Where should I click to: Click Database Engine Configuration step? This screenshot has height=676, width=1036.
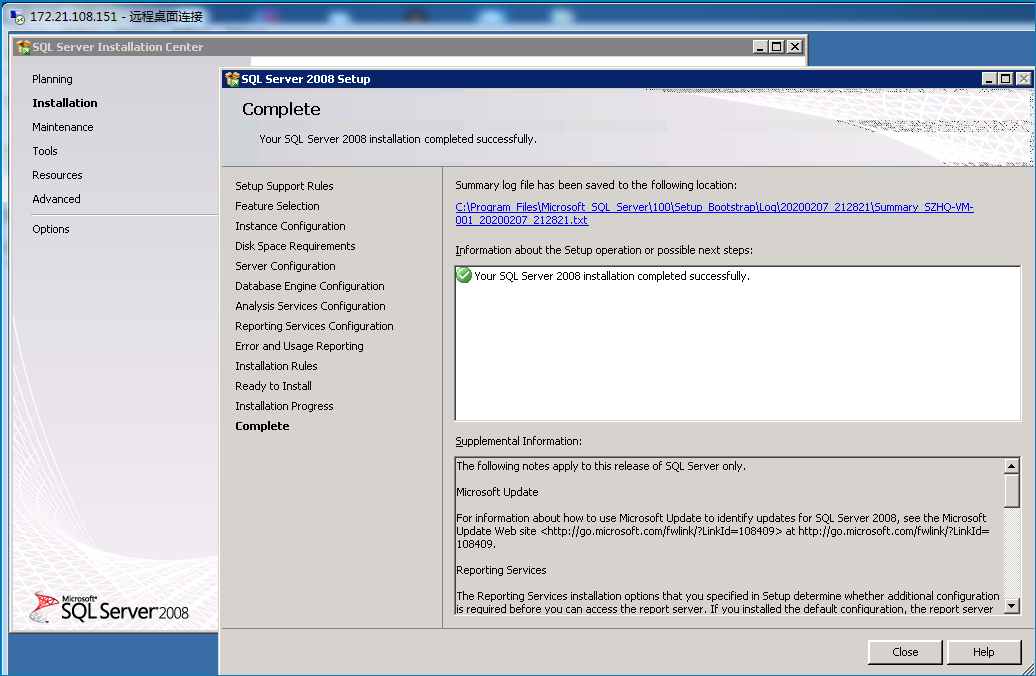(x=310, y=285)
